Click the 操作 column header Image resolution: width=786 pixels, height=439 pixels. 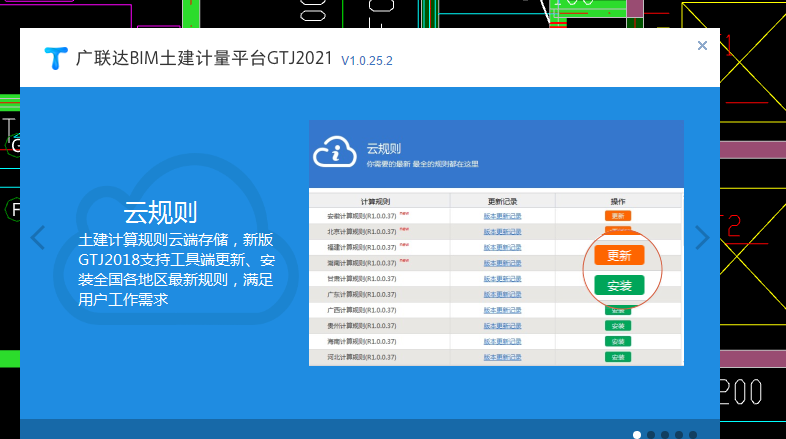coord(618,201)
